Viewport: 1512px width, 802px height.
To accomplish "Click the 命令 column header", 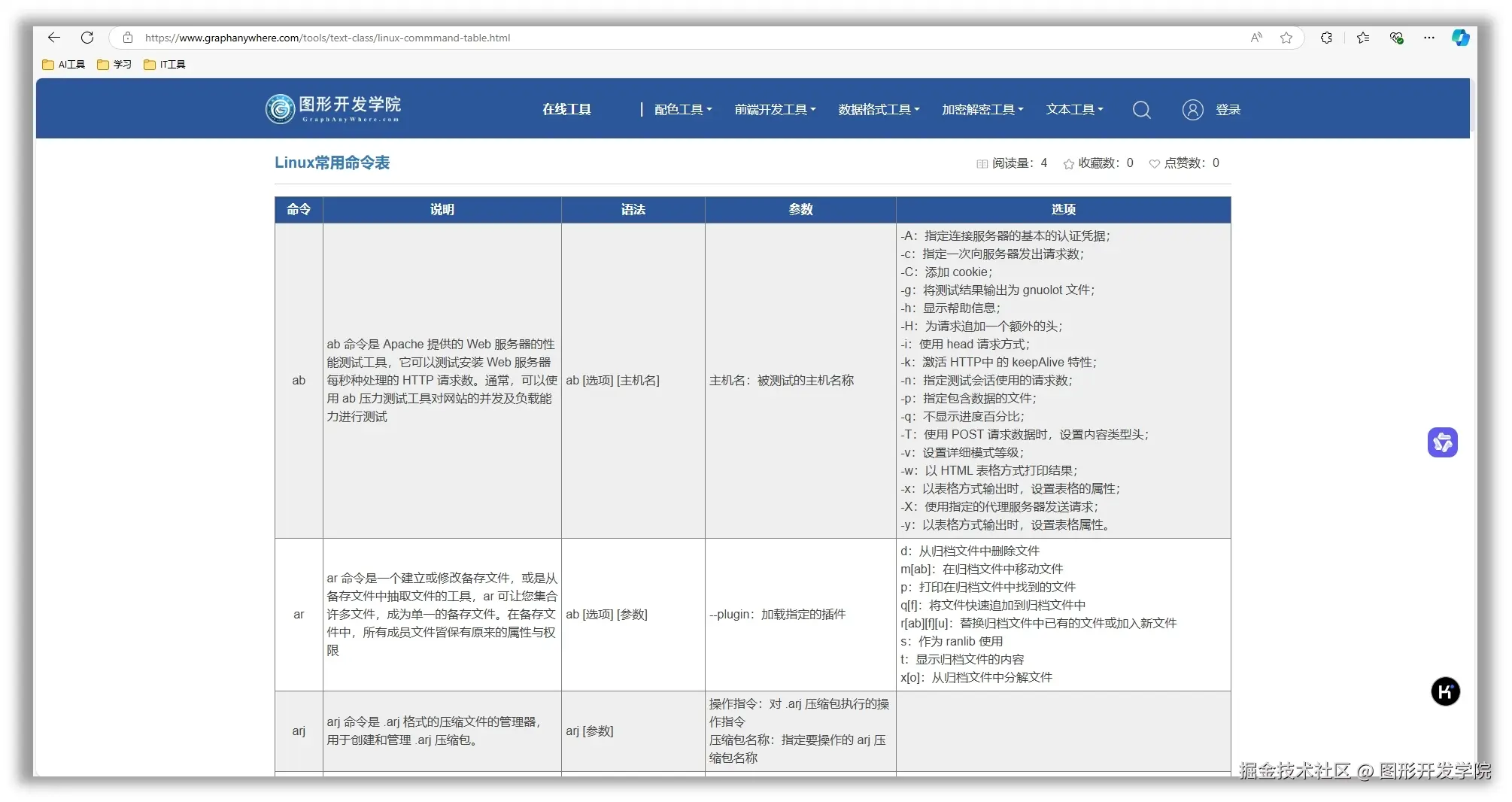I will pyautogui.click(x=299, y=210).
